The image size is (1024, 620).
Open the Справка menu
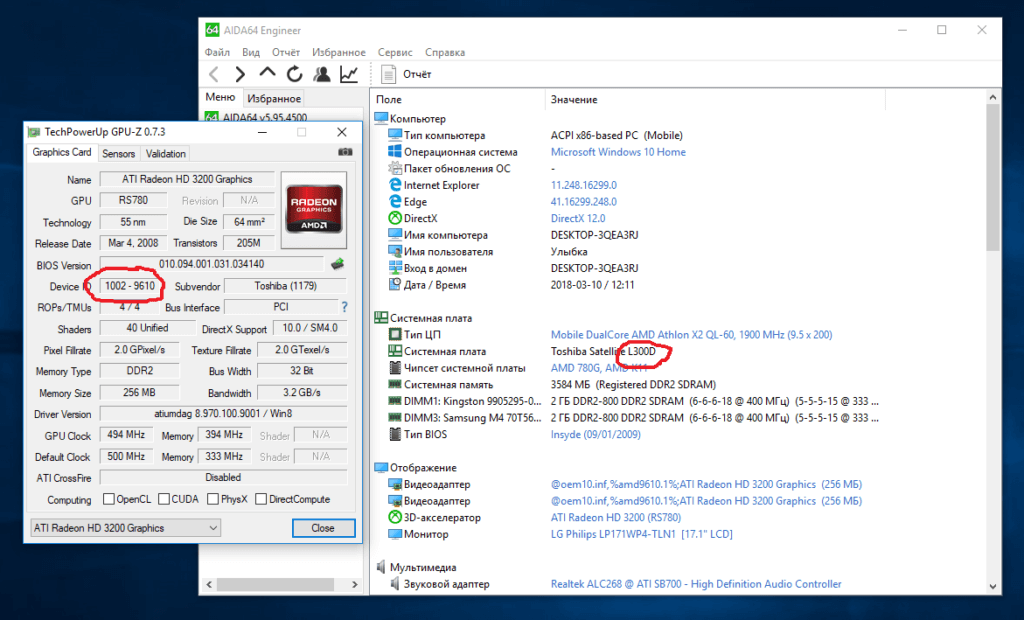click(x=445, y=52)
